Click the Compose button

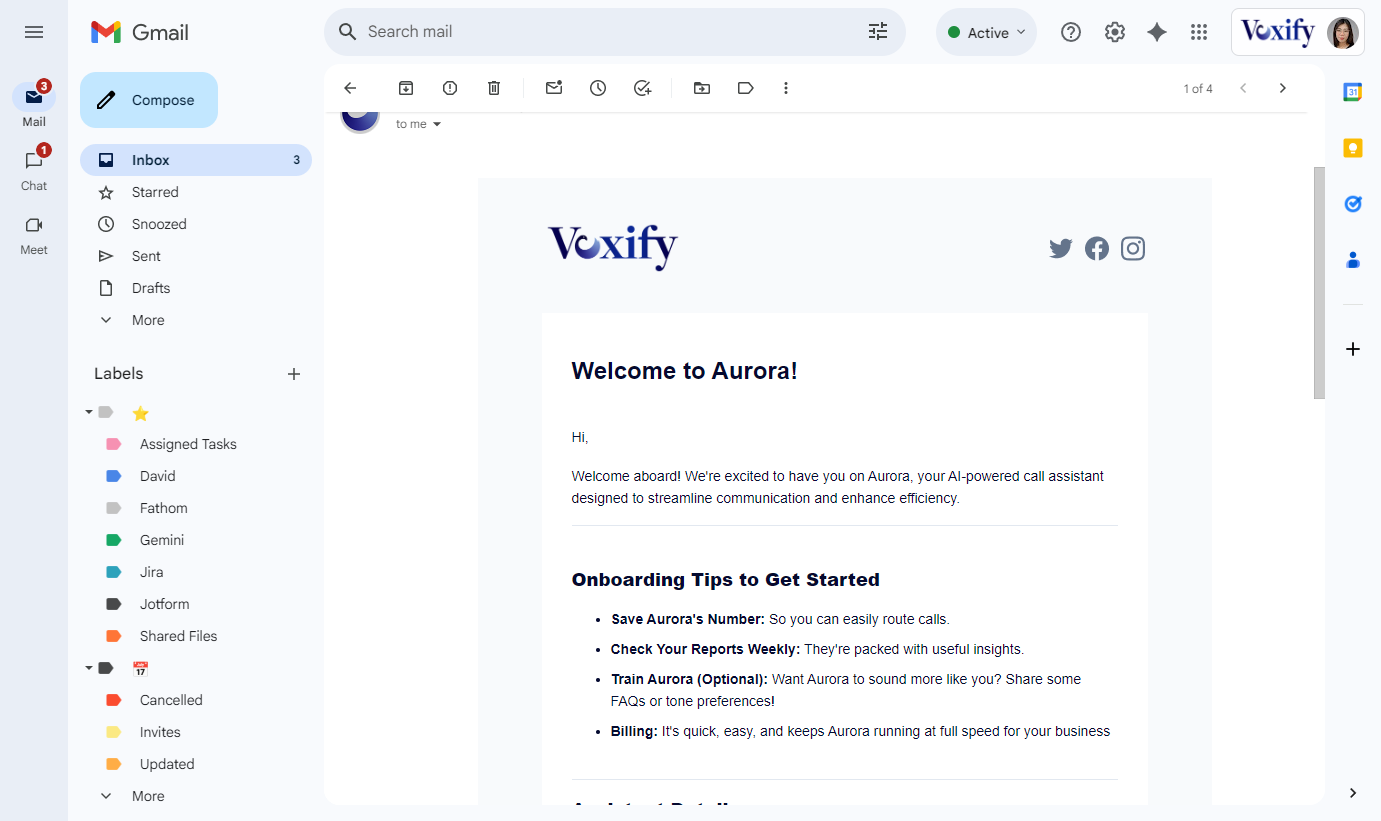point(149,100)
